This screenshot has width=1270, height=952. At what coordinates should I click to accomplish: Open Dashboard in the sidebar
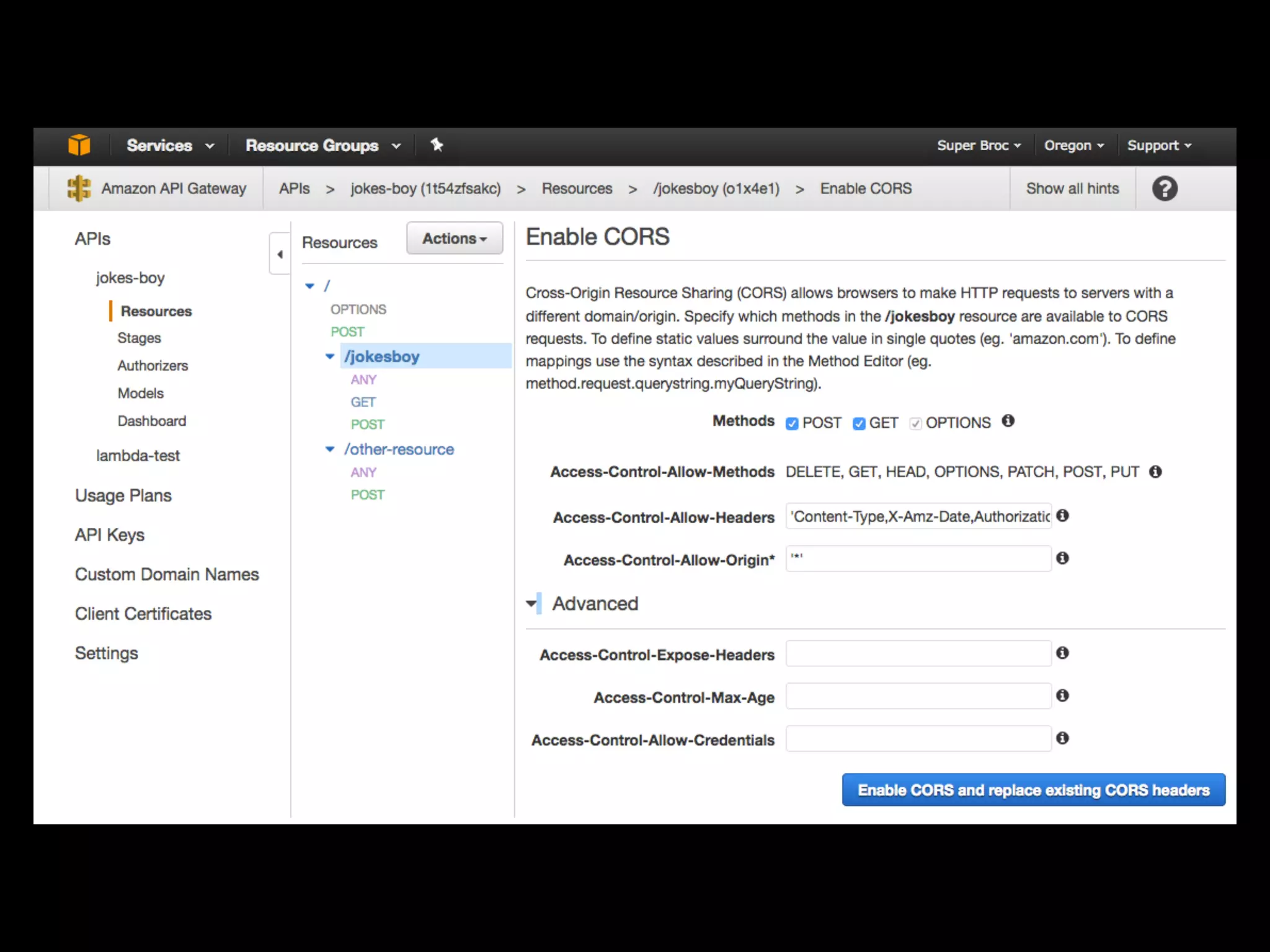pyautogui.click(x=152, y=421)
